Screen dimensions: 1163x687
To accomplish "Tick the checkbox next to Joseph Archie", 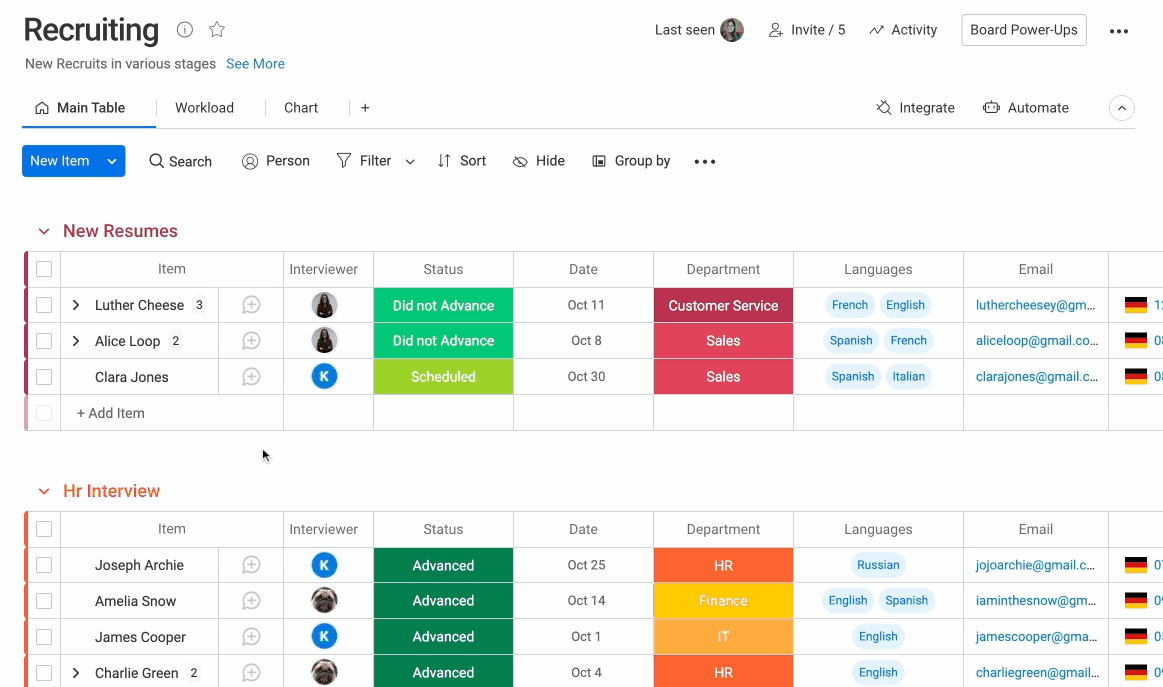I will click(x=44, y=565).
